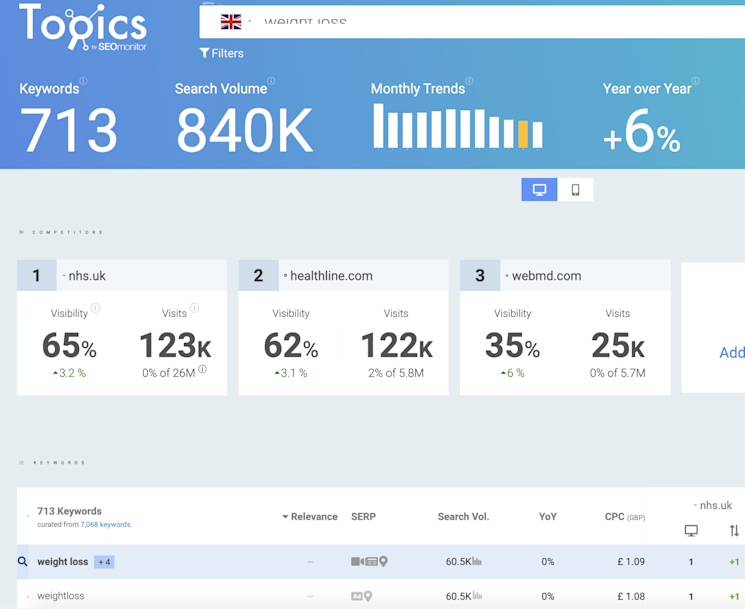
Task: Open the 7,068 keywords link
Action: (x=105, y=524)
